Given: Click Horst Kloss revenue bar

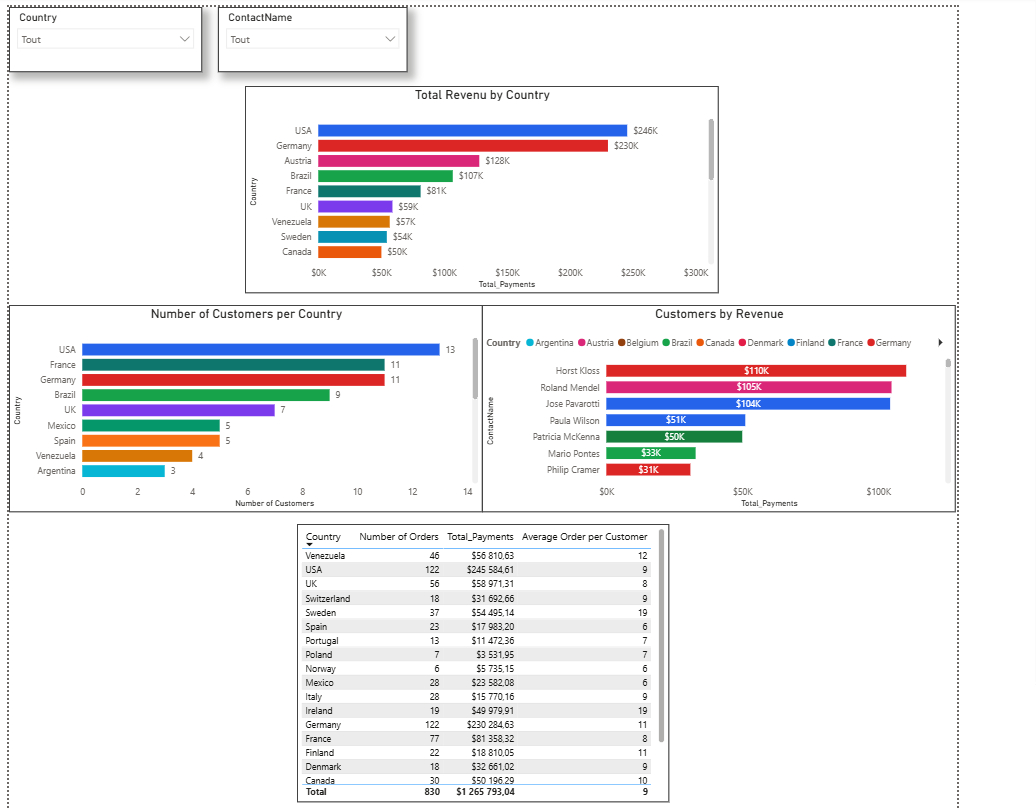Looking at the screenshot, I should coord(756,371).
